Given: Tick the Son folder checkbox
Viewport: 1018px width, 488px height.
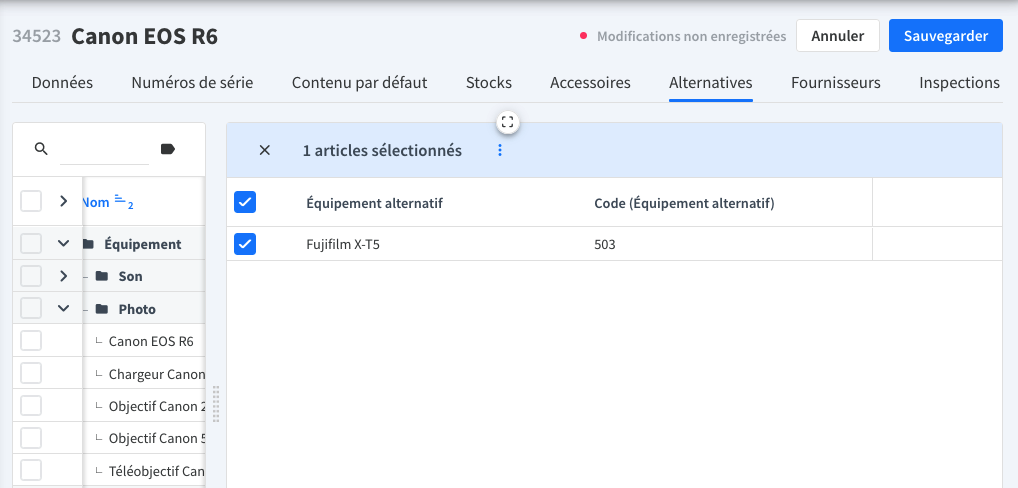Looking at the screenshot, I should pos(31,276).
